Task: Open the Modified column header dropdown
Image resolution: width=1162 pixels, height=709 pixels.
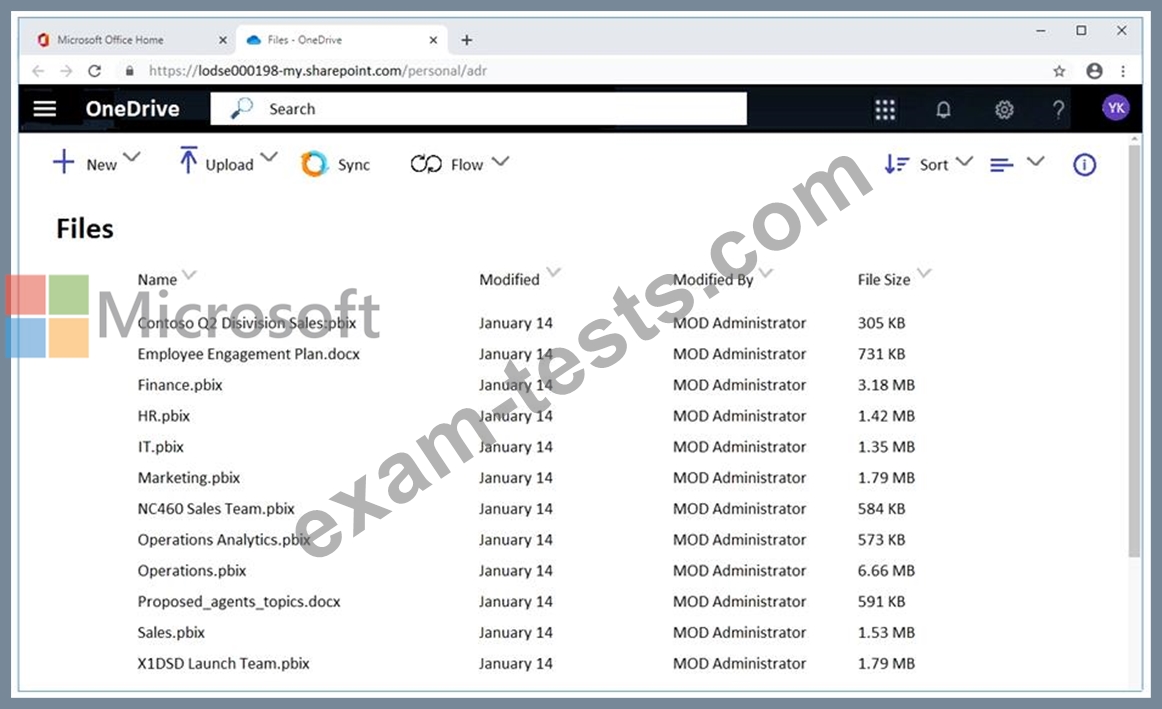Action: 554,271
